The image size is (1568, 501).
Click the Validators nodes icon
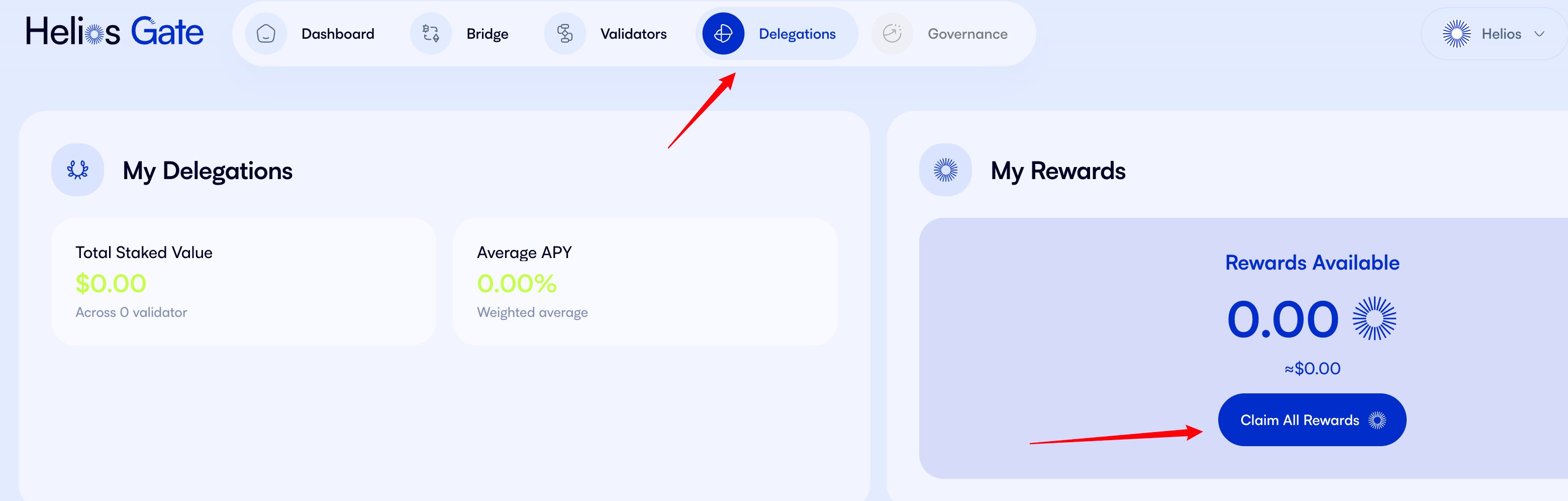[x=565, y=34]
